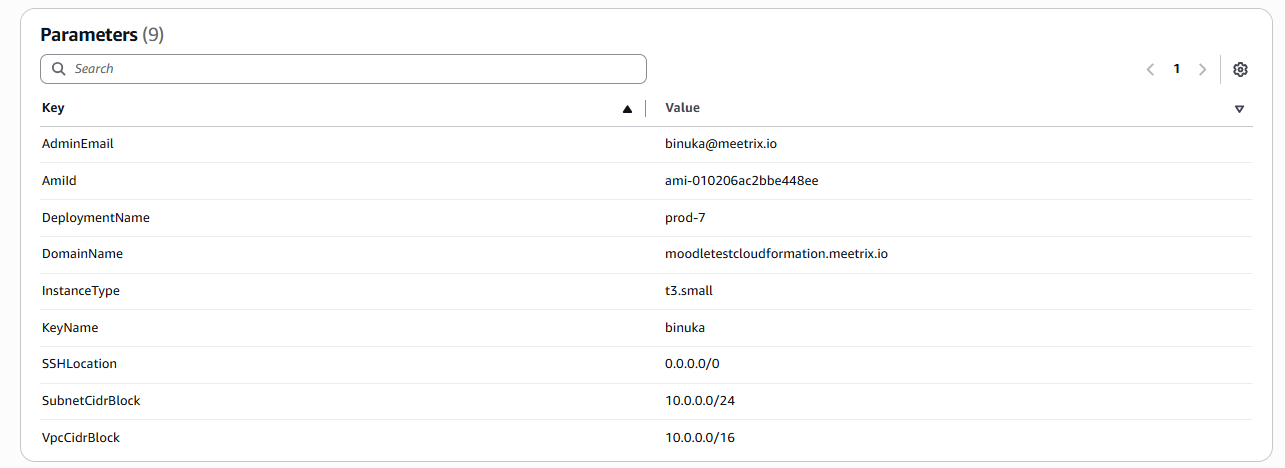Select the 10.0.0.0/16 VPC CIDR value
Screen dimensions: 1285x468
pyautogui.click(x=700, y=438)
